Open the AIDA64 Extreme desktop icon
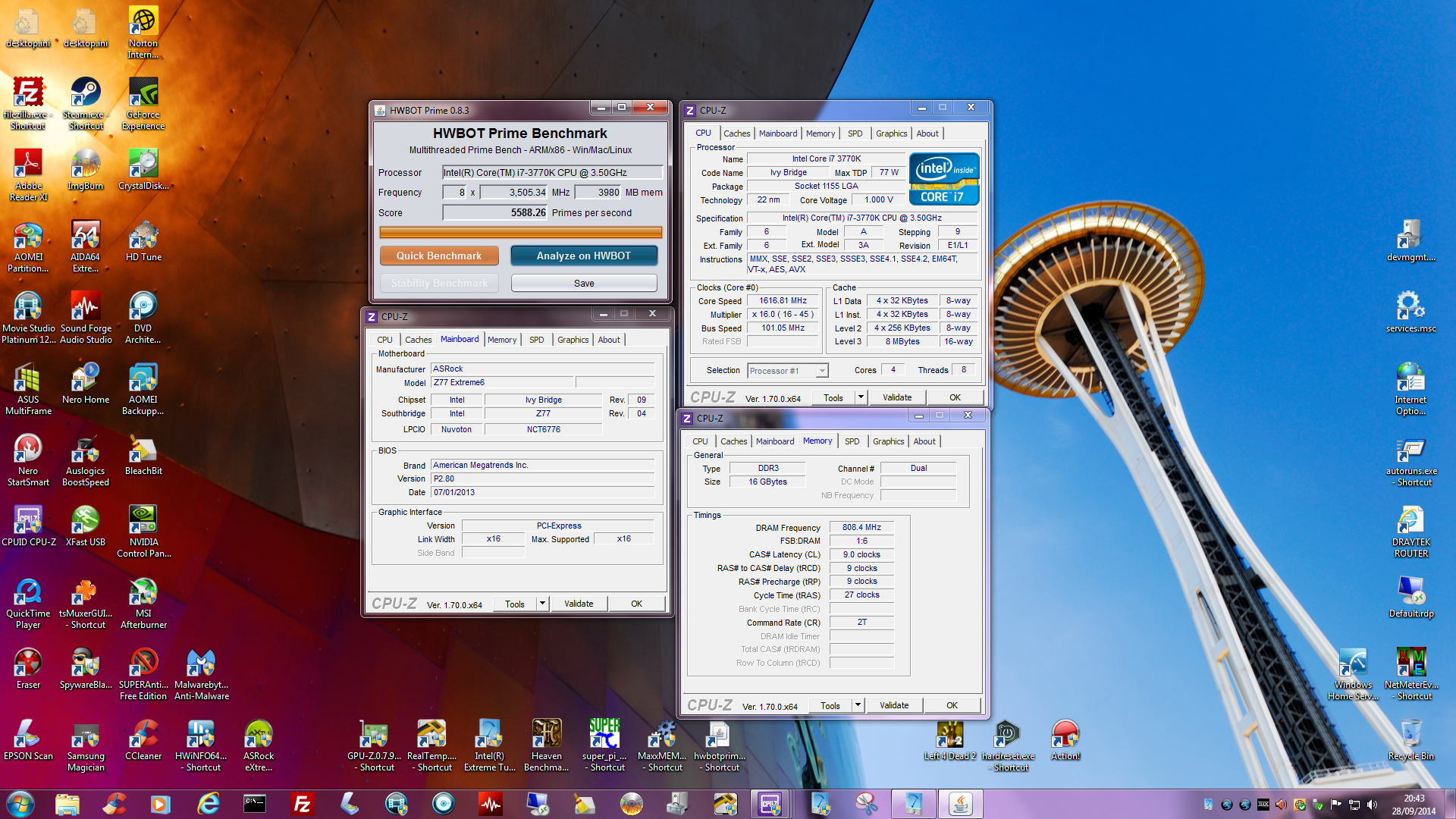The height and width of the screenshot is (819, 1456). coord(86,246)
